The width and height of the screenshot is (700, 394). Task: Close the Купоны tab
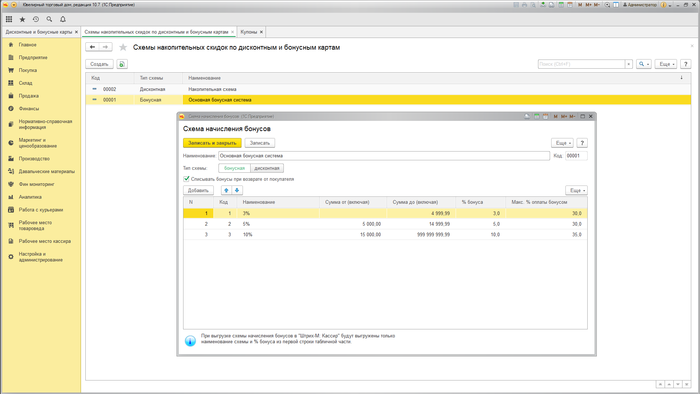[262, 32]
